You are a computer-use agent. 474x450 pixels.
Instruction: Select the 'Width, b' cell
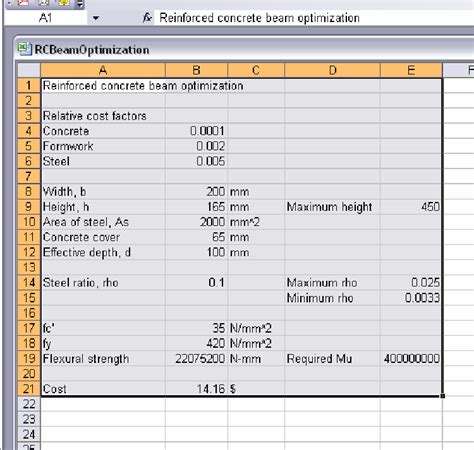(103, 192)
